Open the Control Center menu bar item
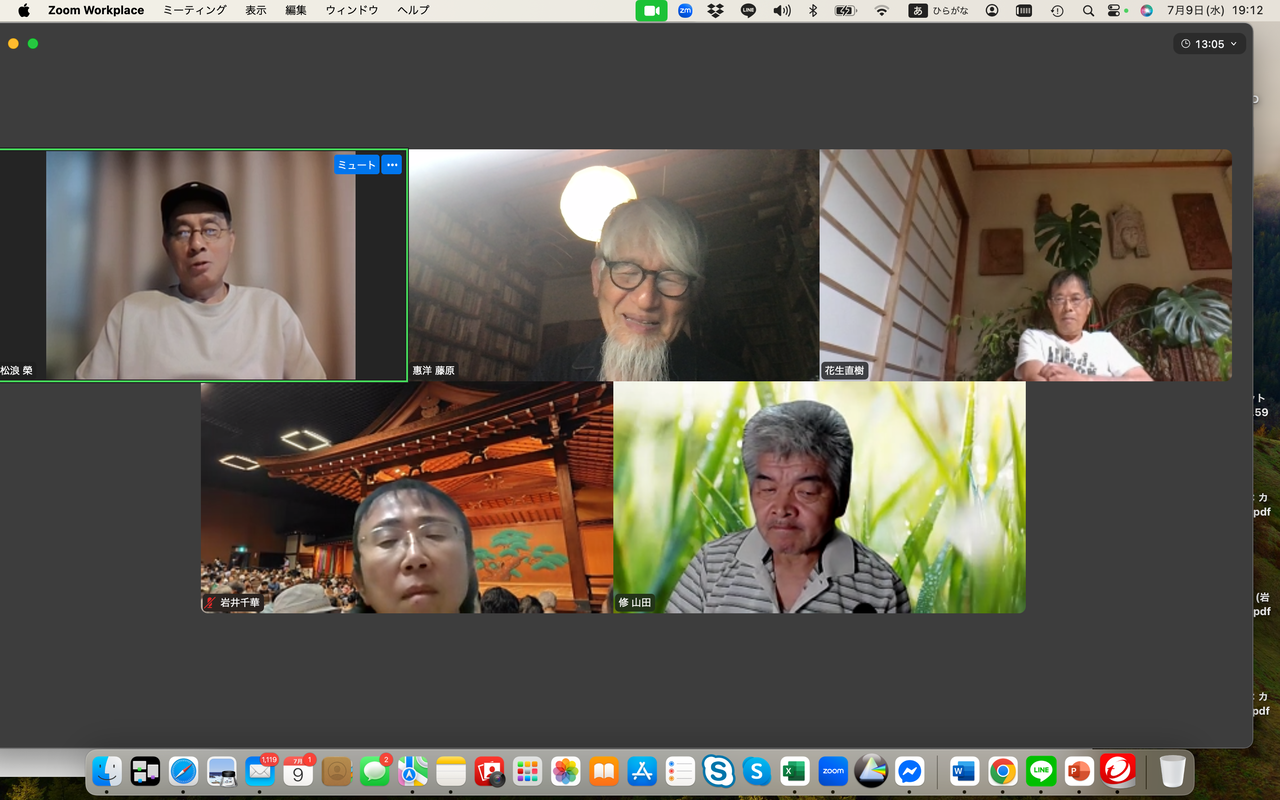This screenshot has height=800, width=1280. (x=1117, y=10)
